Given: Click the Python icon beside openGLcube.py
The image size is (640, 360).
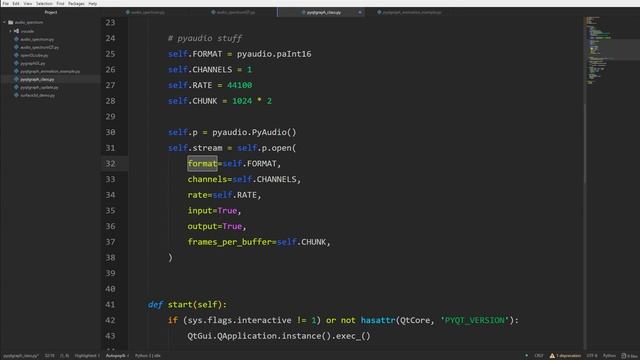Looking at the screenshot, I should point(16,55).
